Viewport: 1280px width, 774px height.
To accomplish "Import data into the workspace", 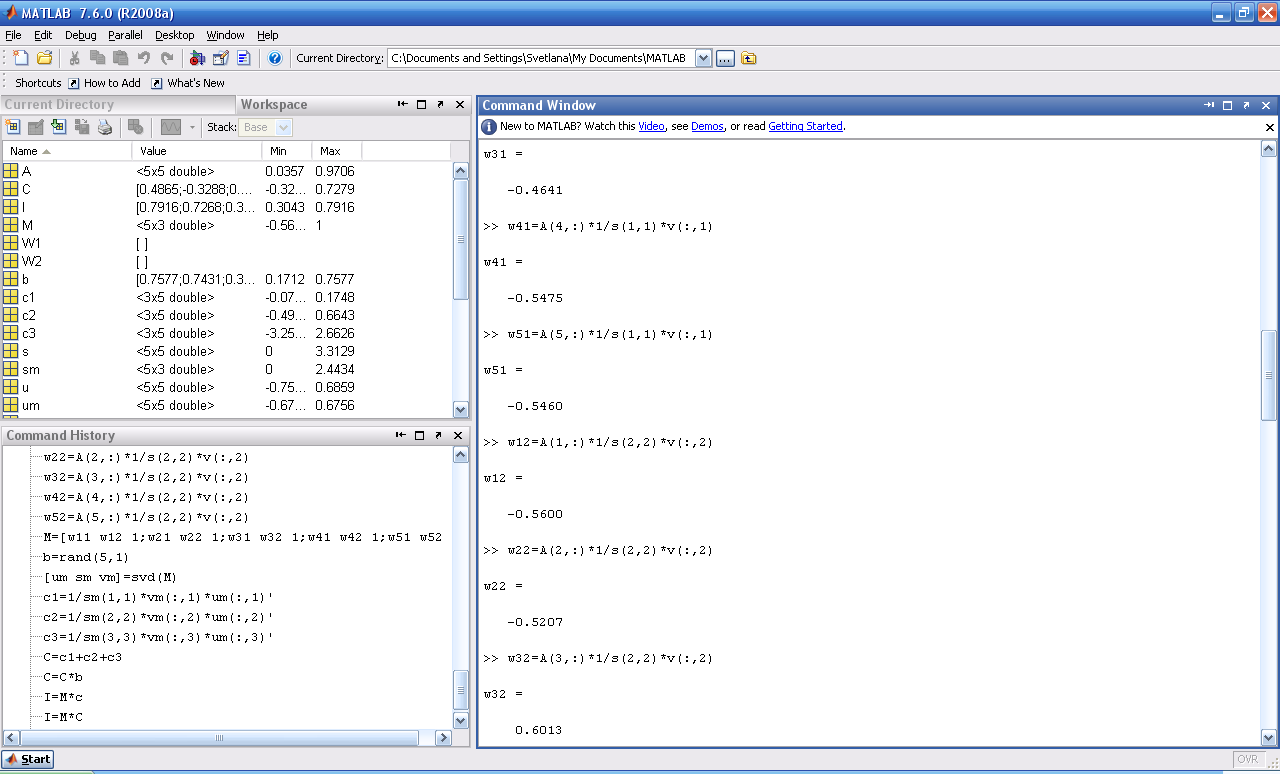I will tap(59, 127).
